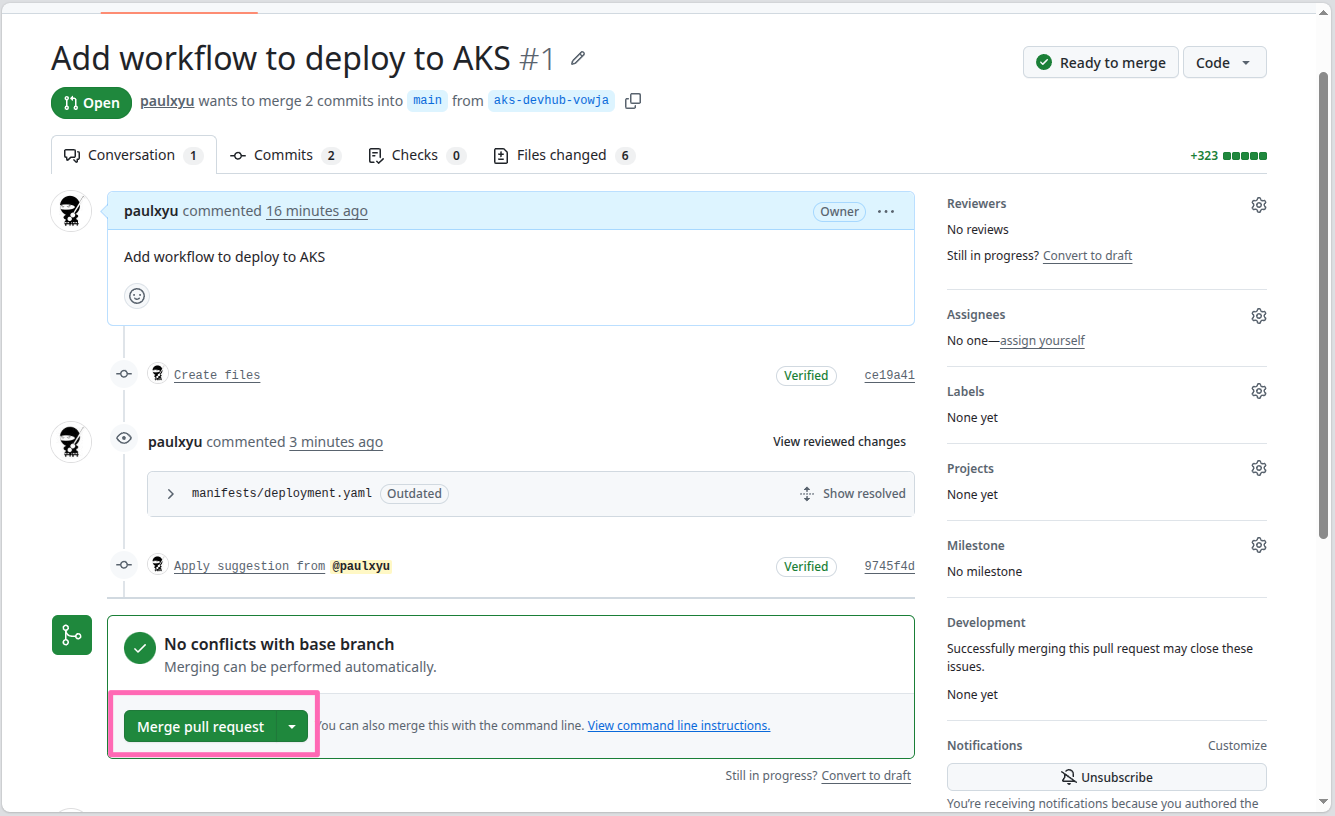The height and width of the screenshot is (816, 1335).
Task: Click the +323 diffstat indicator
Action: 1228,156
